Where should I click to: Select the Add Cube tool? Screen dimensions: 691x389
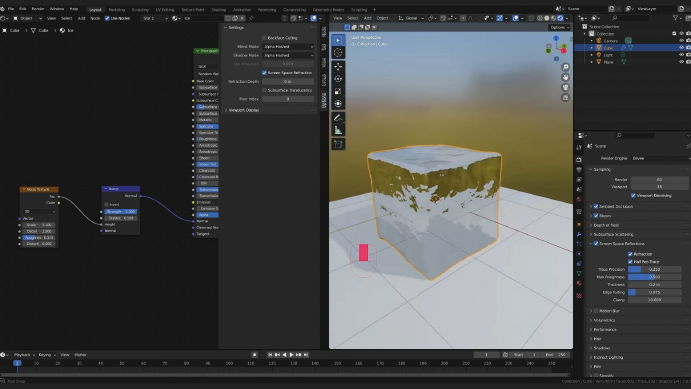338,144
